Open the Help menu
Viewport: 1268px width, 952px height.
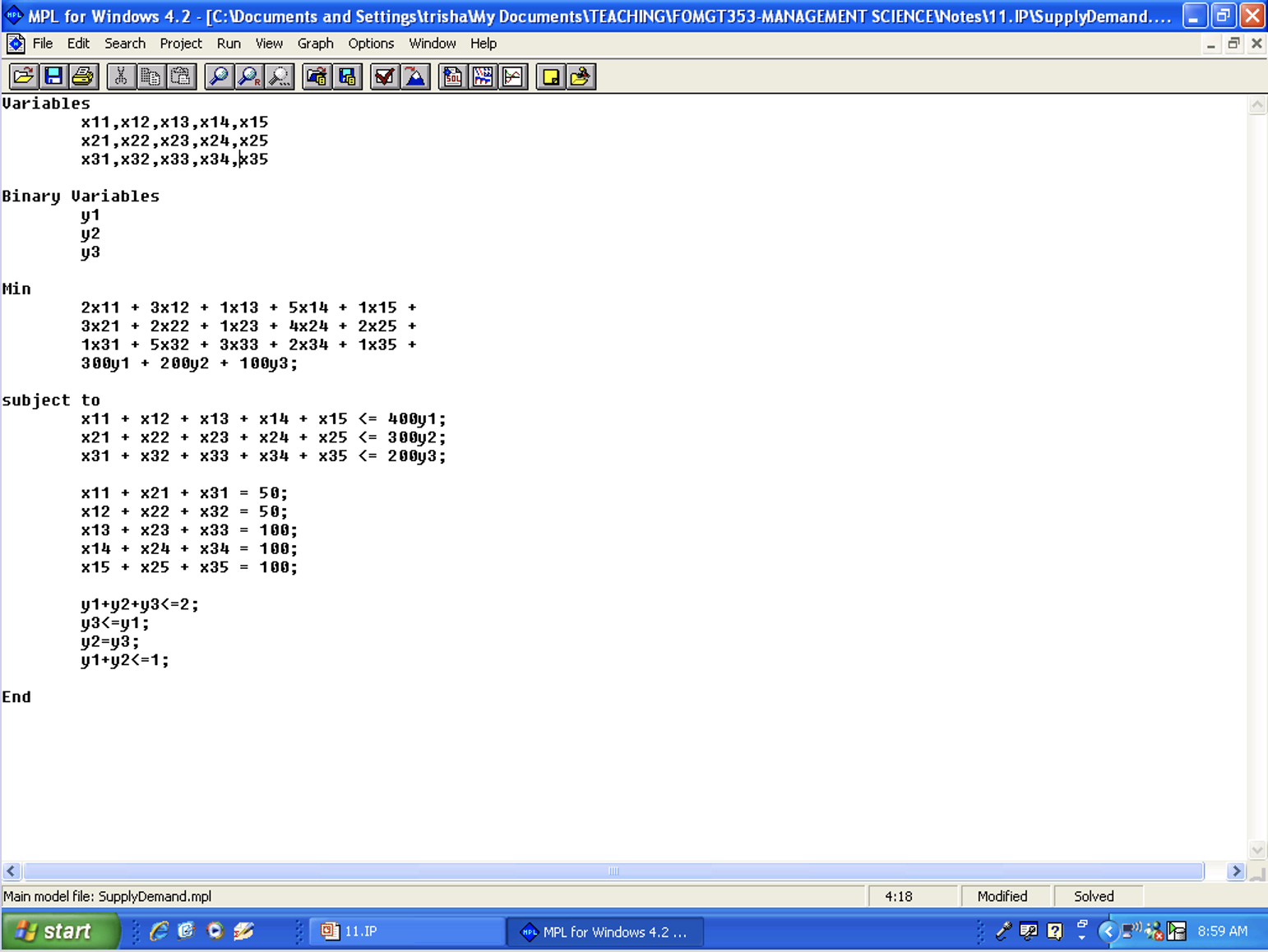(484, 44)
